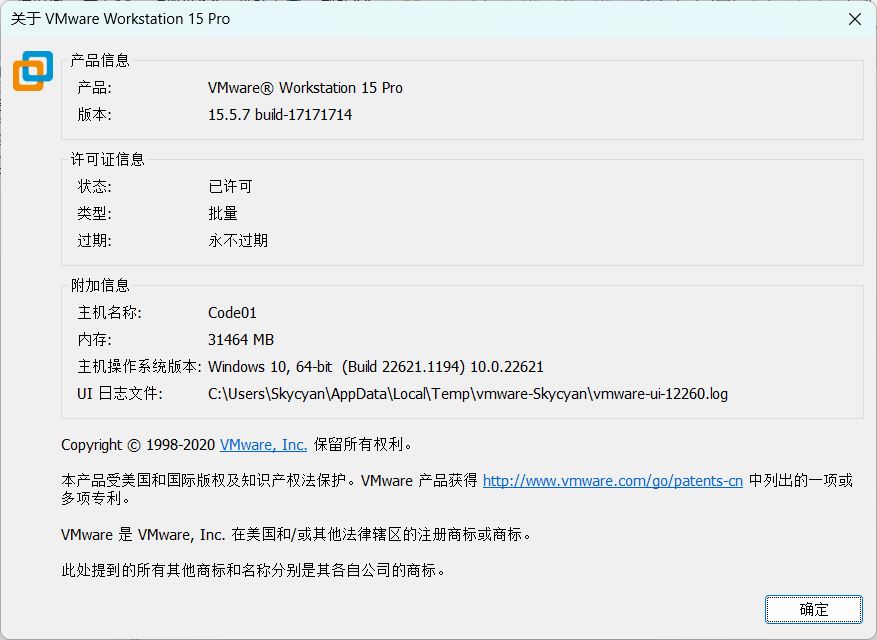Click the dialog title 关于 VMware Workstation 15 Pro
This screenshot has height=640, width=877.
pyautogui.click(x=120, y=19)
